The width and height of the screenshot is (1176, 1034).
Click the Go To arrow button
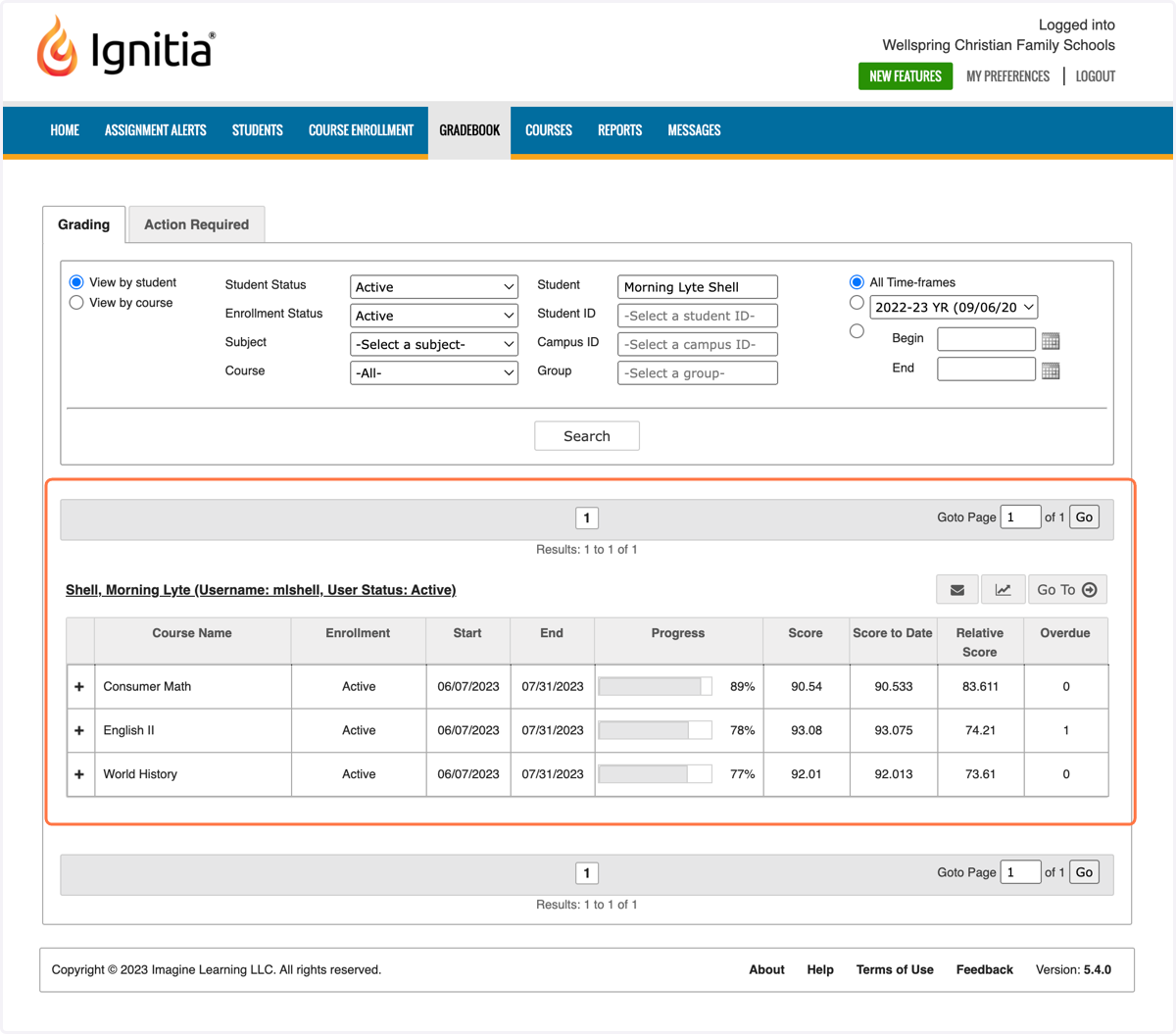1067,590
